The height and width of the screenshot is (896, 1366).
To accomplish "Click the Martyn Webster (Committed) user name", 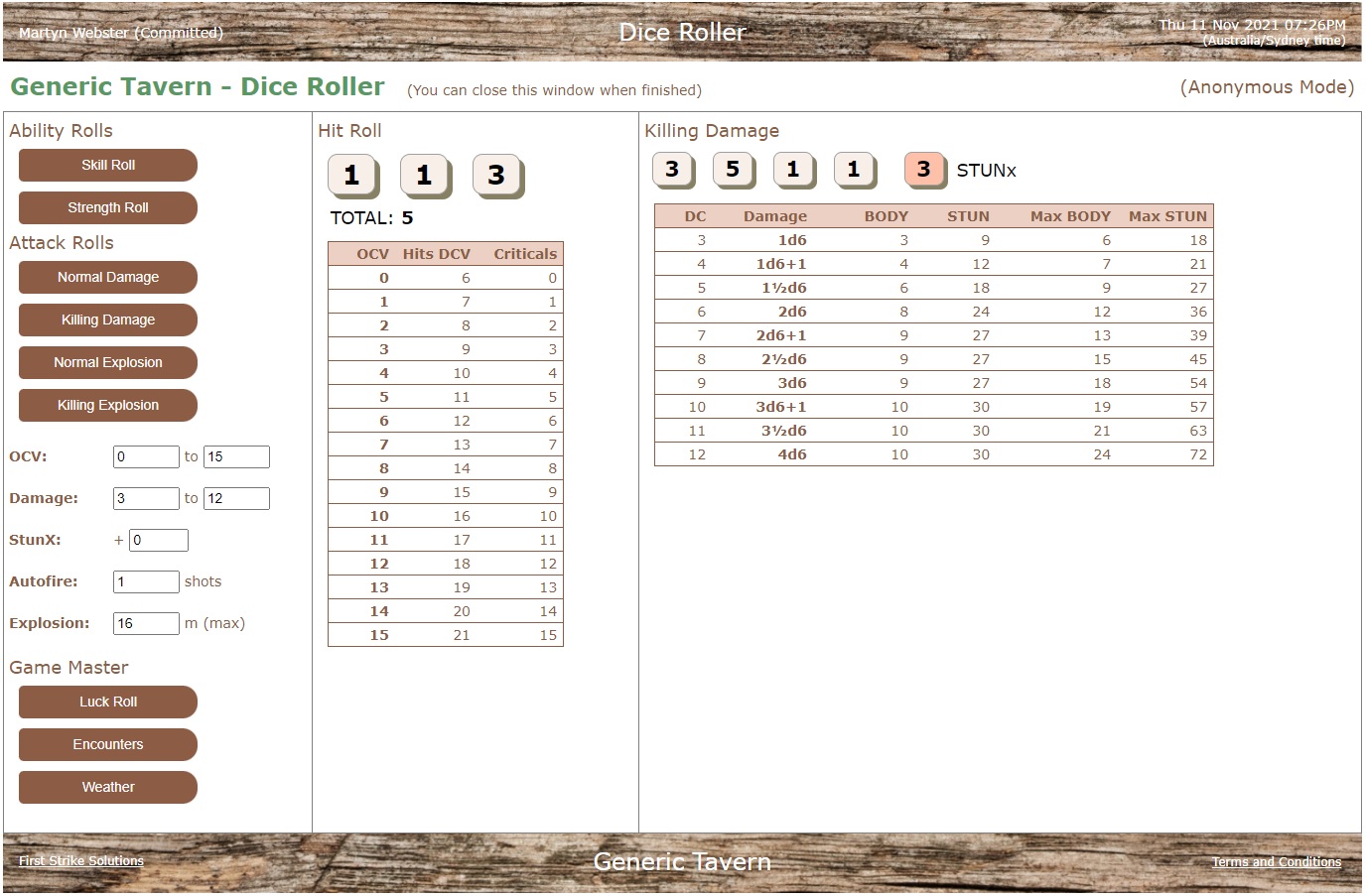I will 121,33.
